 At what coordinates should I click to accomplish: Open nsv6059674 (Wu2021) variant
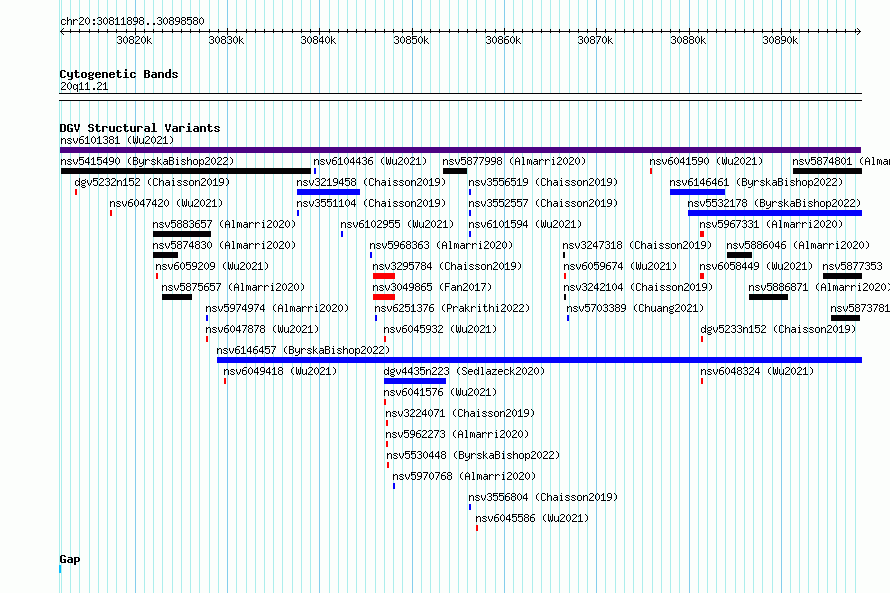(620, 266)
